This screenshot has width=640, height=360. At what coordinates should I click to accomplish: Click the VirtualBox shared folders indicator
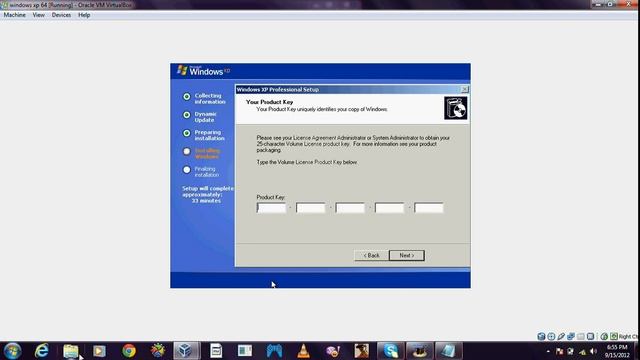(x=580, y=336)
